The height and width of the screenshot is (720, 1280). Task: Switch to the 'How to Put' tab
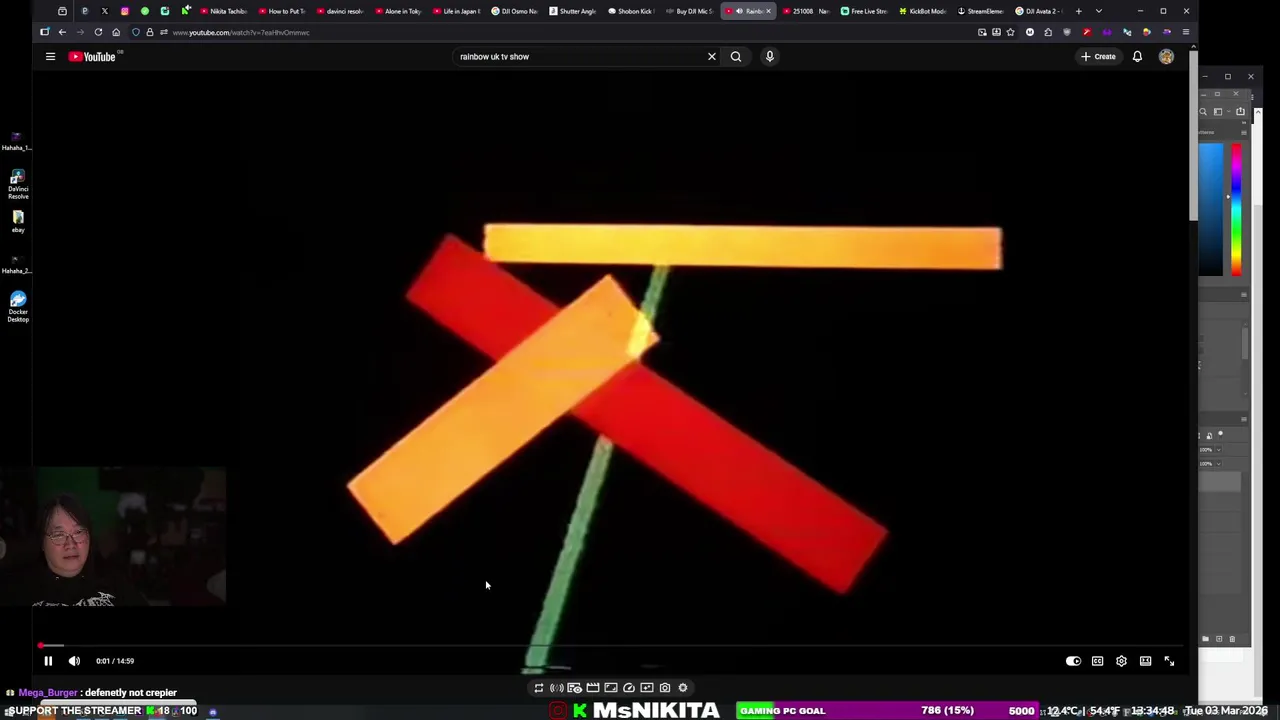point(282,11)
